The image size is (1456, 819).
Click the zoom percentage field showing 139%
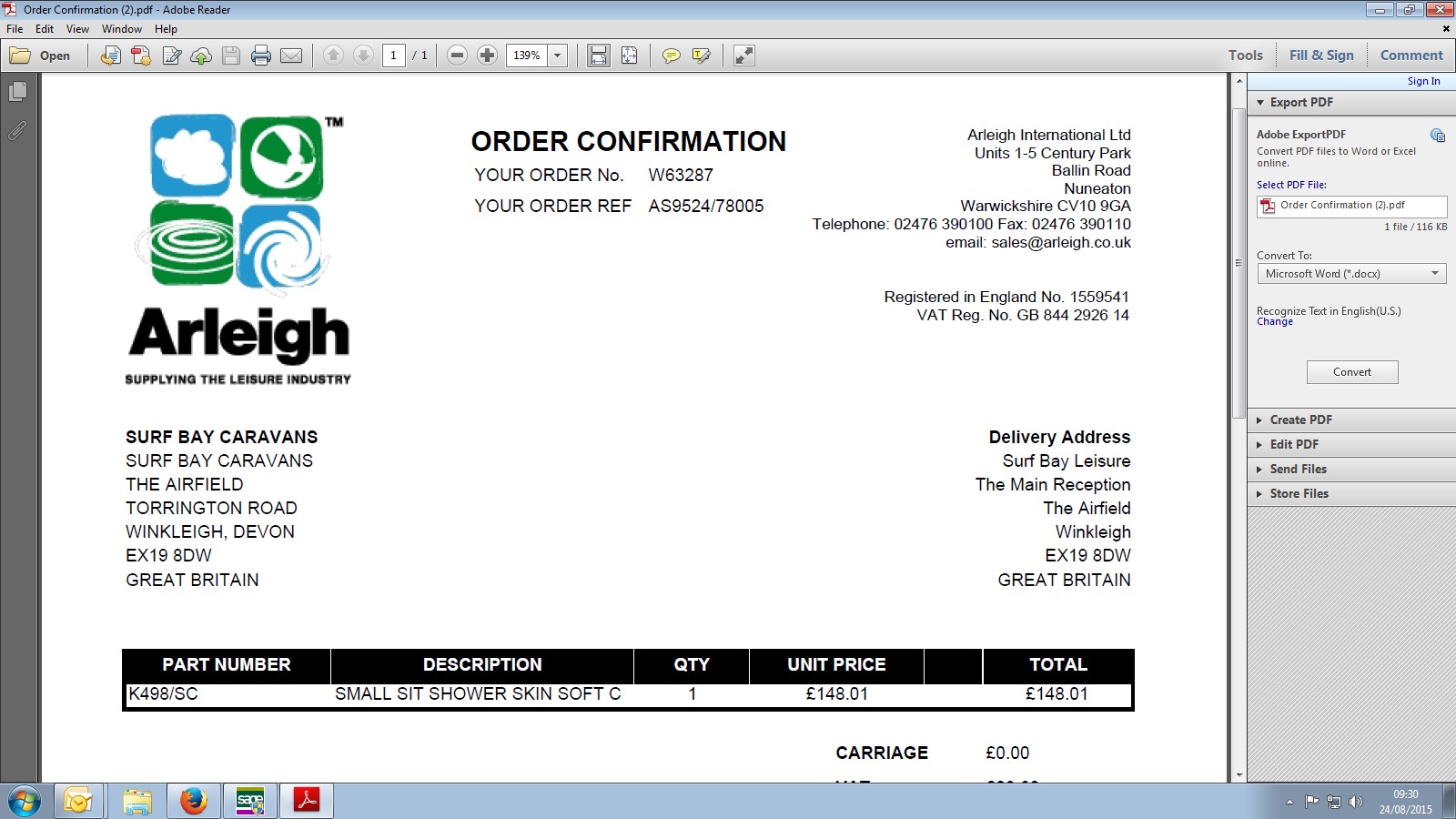click(527, 56)
